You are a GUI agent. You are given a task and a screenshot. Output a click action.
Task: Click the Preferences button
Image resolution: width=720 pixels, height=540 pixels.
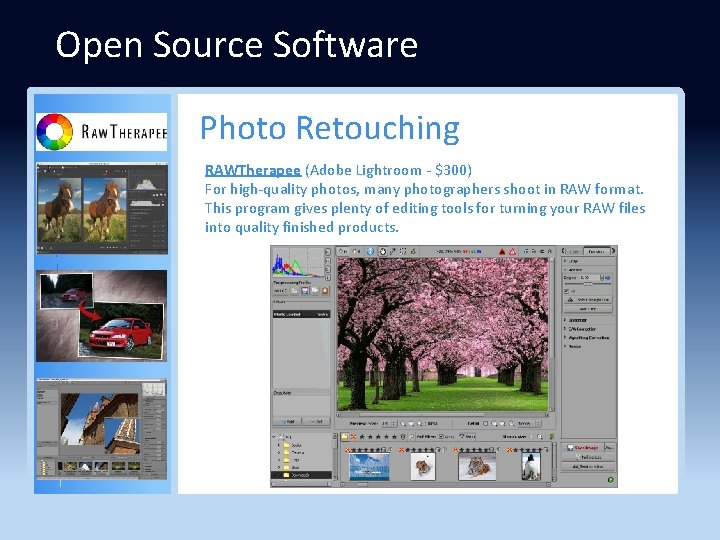pos(588,457)
